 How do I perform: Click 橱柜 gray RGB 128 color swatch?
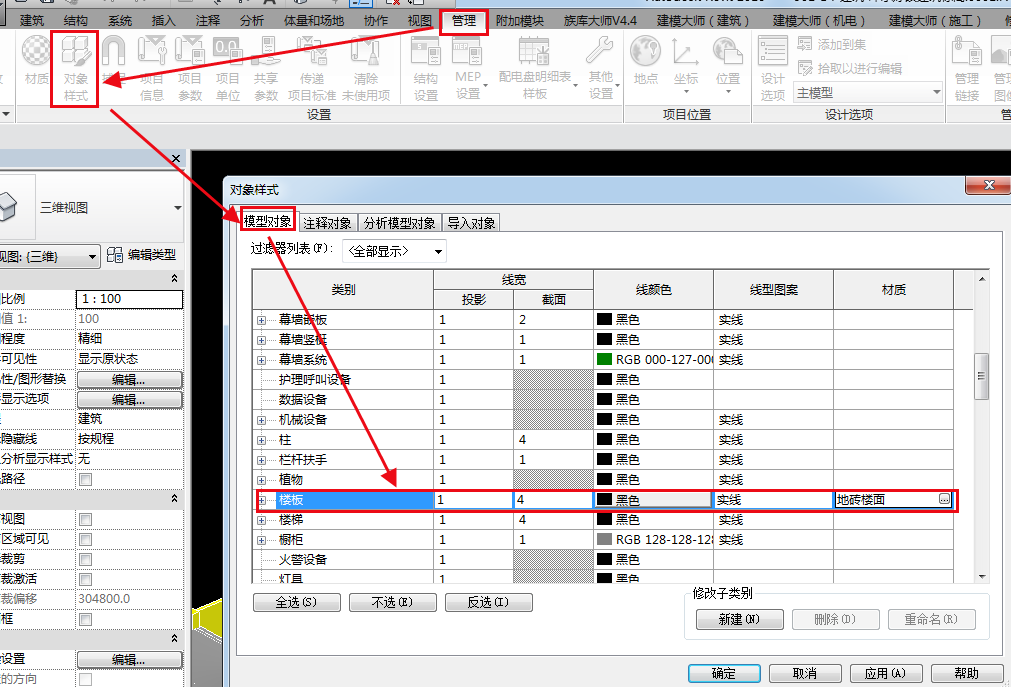(604, 539)
